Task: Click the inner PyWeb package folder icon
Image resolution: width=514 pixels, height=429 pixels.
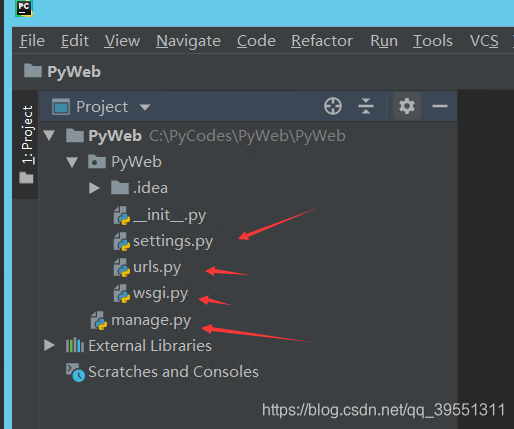Action: [x=97, y=162]
